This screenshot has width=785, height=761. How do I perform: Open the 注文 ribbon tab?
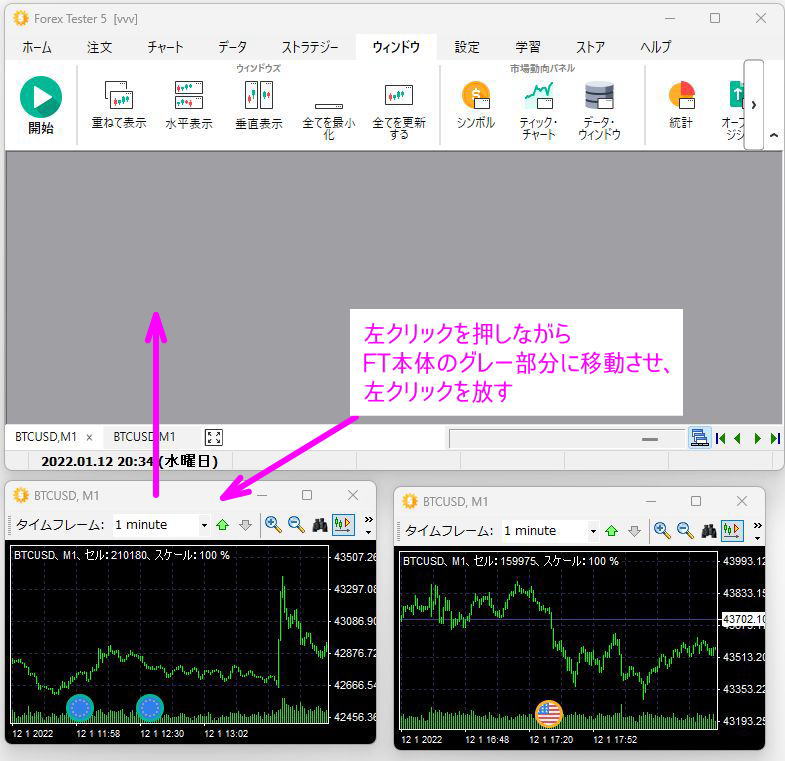(x=99, y=47)
